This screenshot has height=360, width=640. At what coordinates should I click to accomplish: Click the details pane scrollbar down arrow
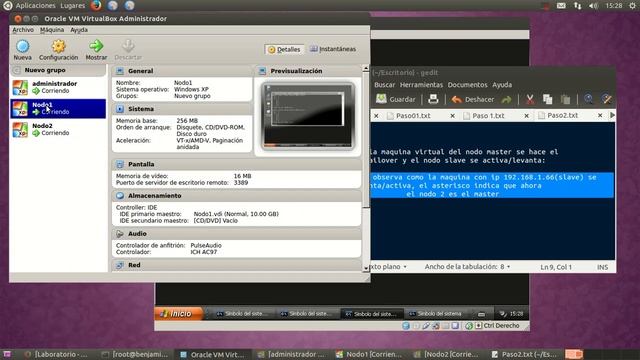366,268
